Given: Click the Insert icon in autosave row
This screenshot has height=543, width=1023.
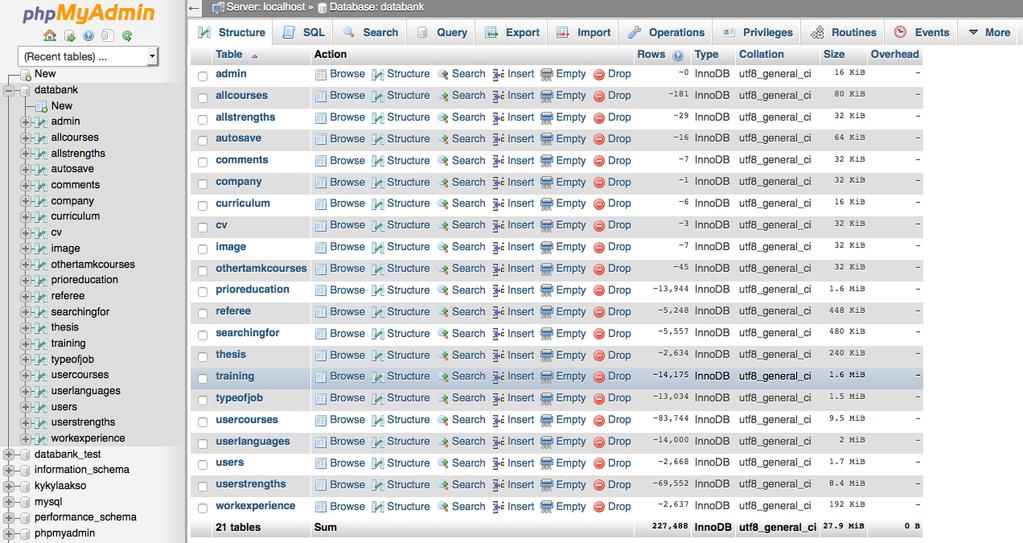Looking at the screenshot, I should 498,139.
